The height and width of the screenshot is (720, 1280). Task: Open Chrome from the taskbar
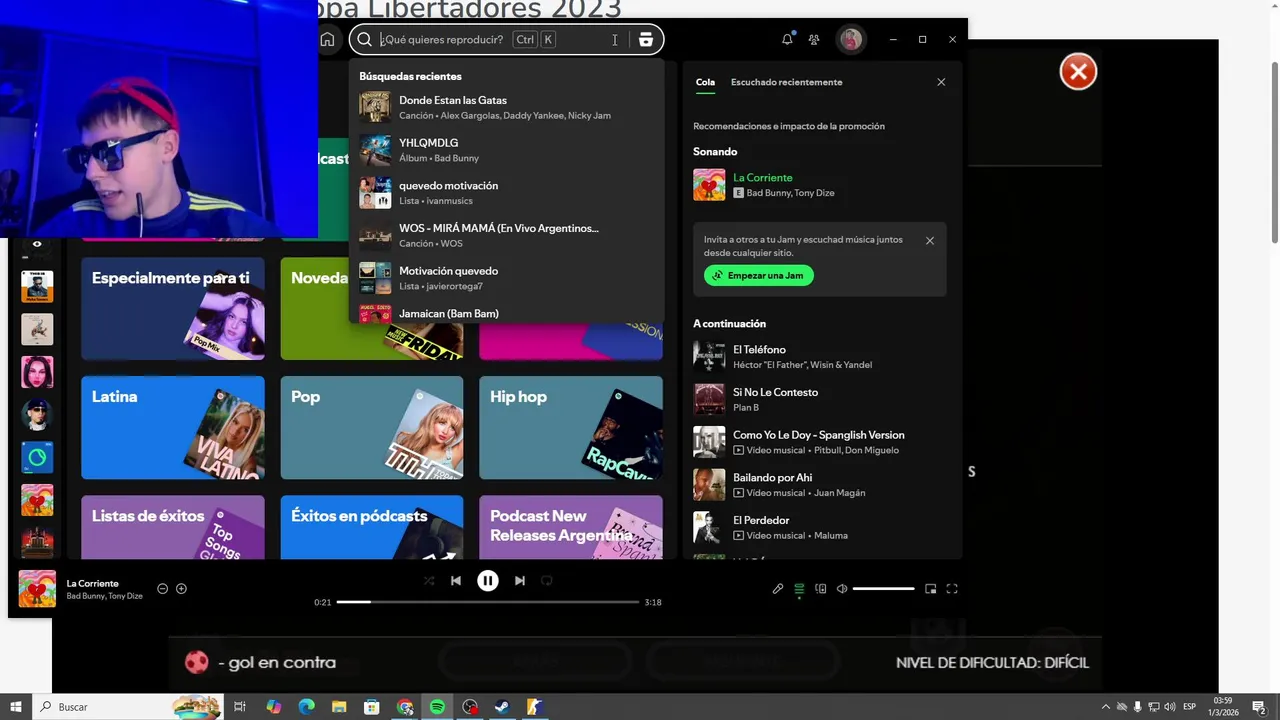tap(405, 707)
